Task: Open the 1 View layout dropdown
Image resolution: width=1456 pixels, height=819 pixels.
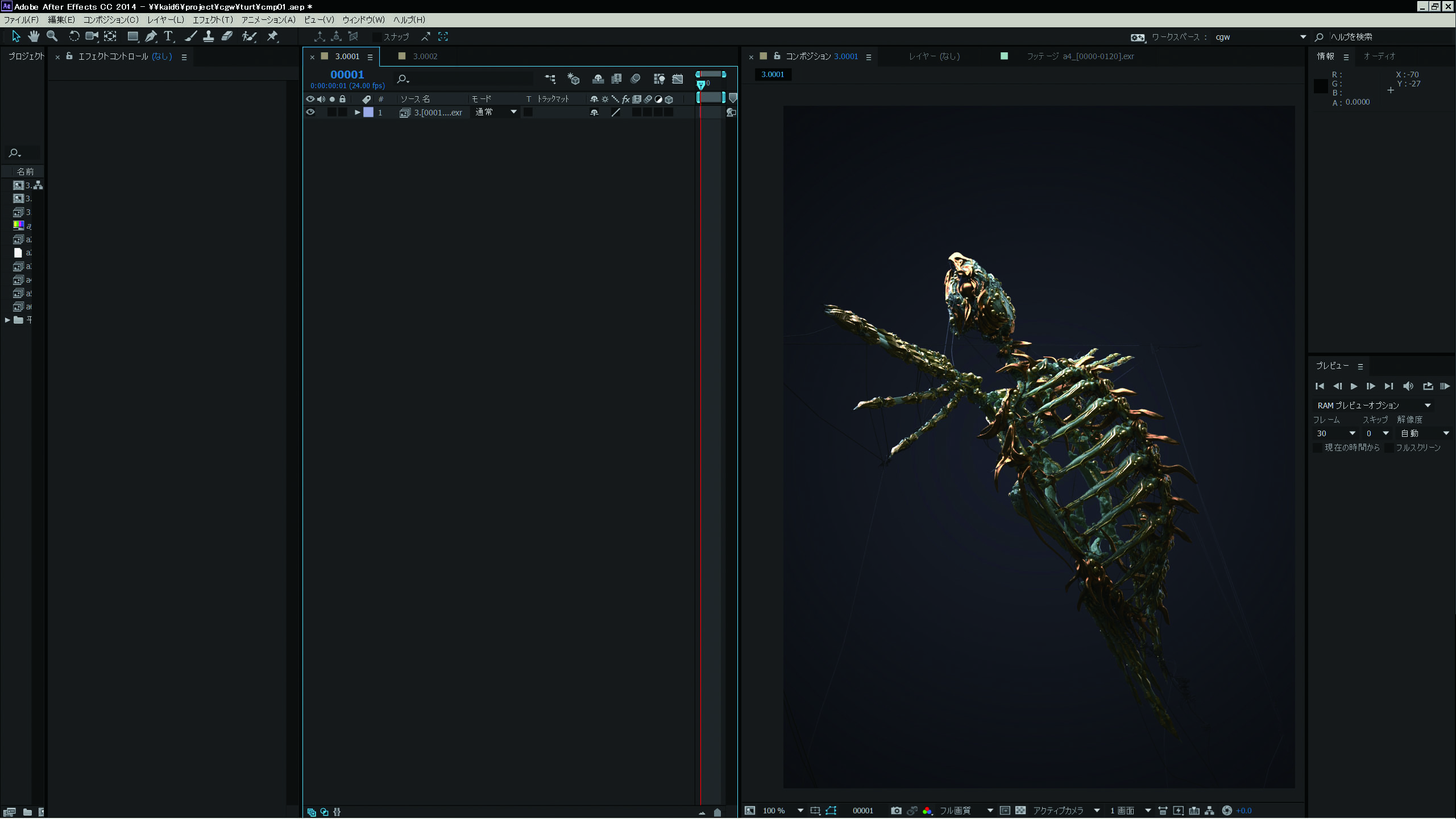Action: click(1130, 810)
